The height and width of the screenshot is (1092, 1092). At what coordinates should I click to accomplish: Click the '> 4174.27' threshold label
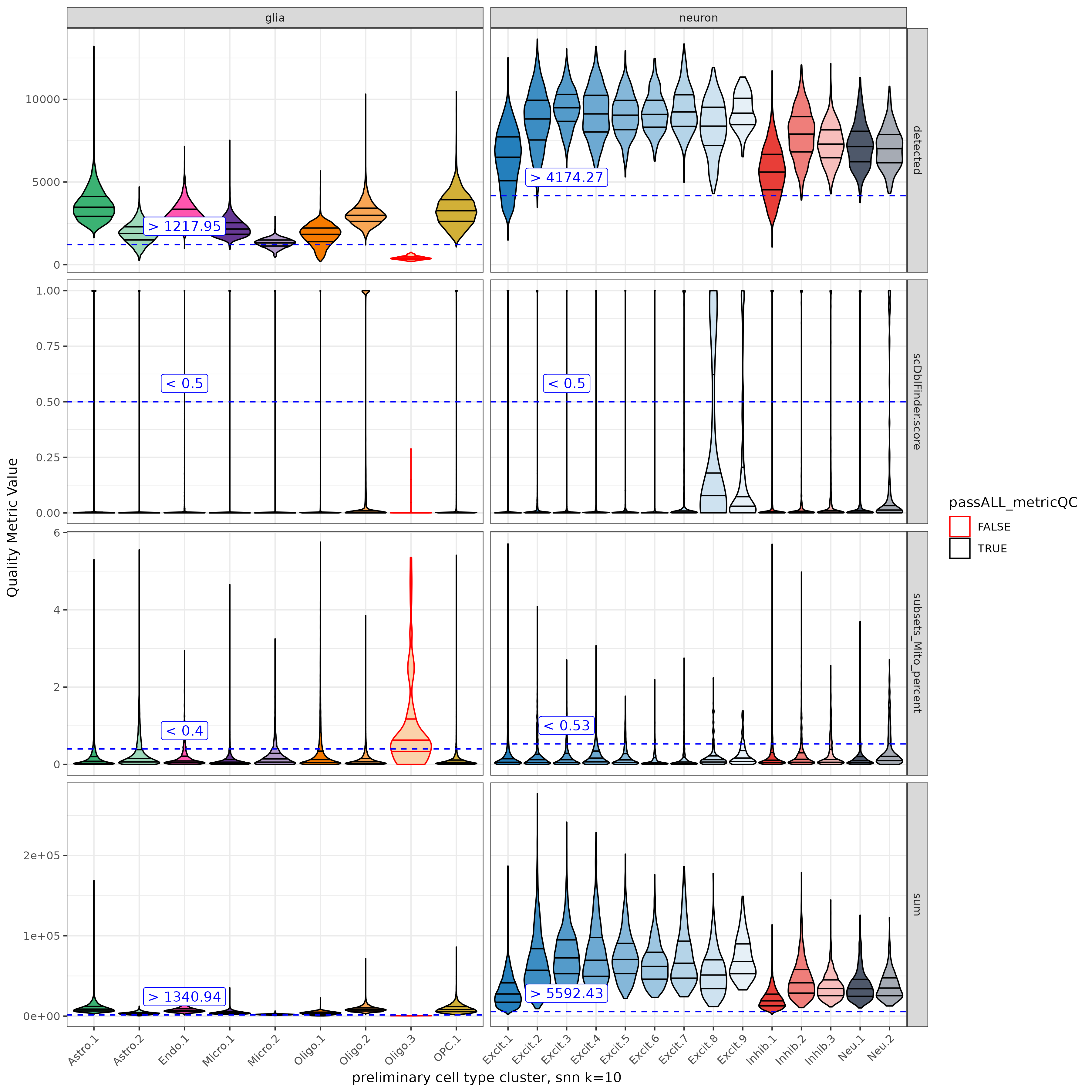click(x=566, y=177)
